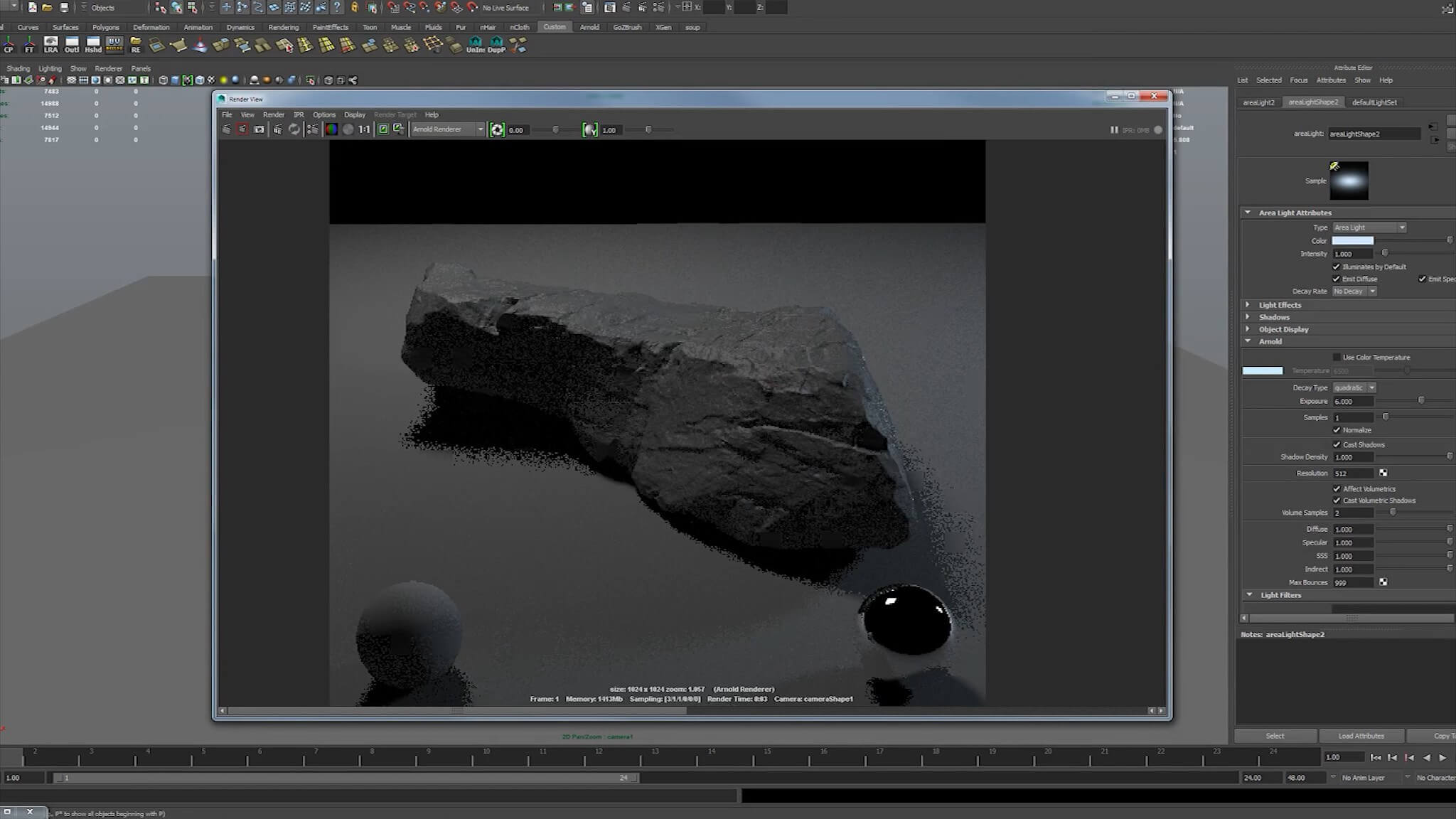This screenshot has width=1456, height=819.
Task: Click the IPR render icon in Render View
Action: [x=278, y=129]
